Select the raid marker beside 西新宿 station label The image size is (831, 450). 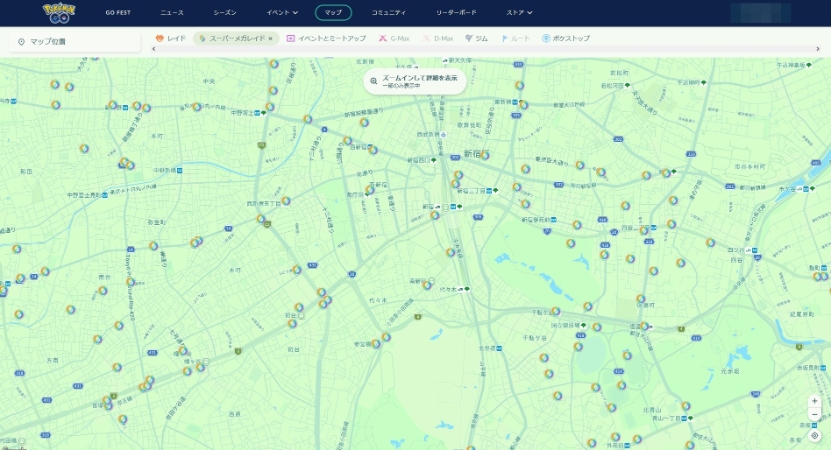click(373, 150)
